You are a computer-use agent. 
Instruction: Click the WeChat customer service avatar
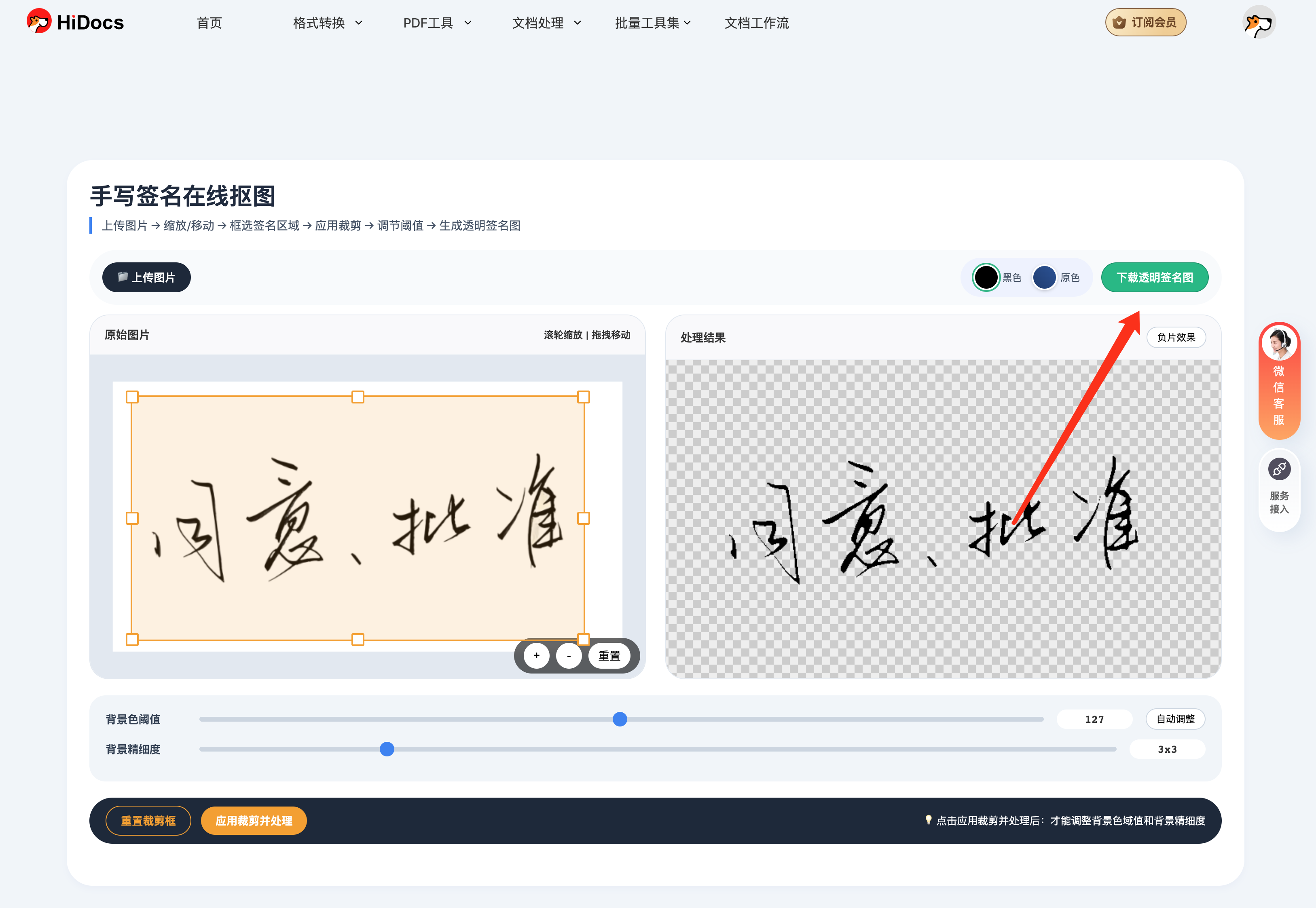click(1279, 343)
